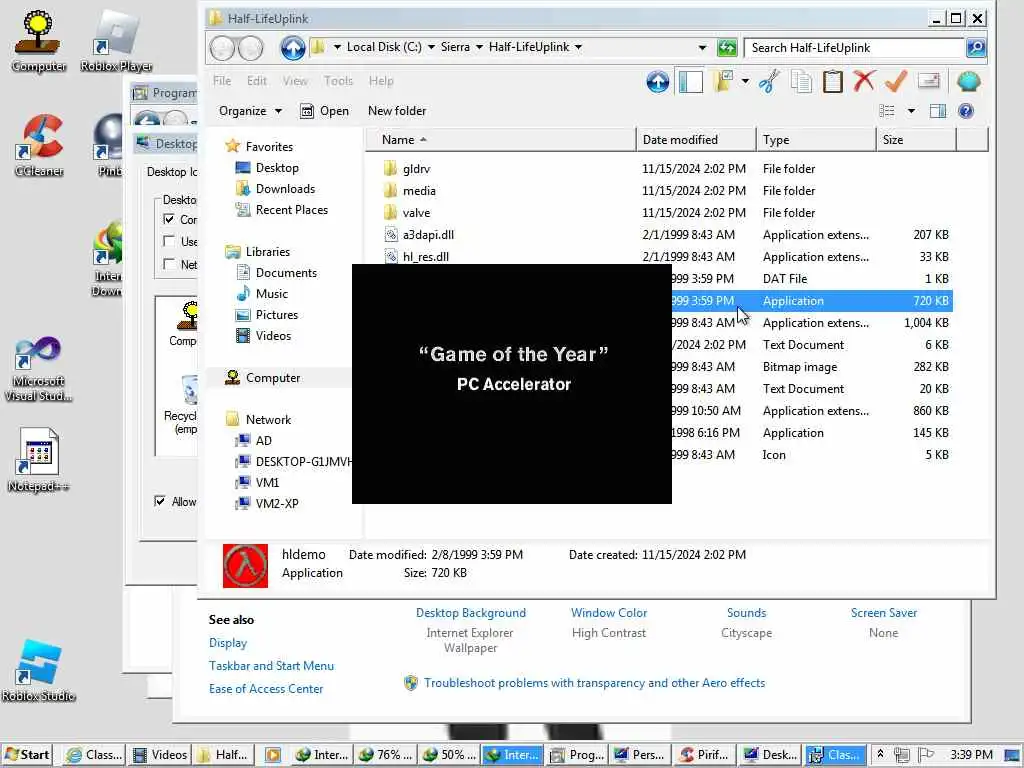Open the Tools menu
Image resolution: width=1024 pixels, height=768 pixels.
[x=338, y=81]
